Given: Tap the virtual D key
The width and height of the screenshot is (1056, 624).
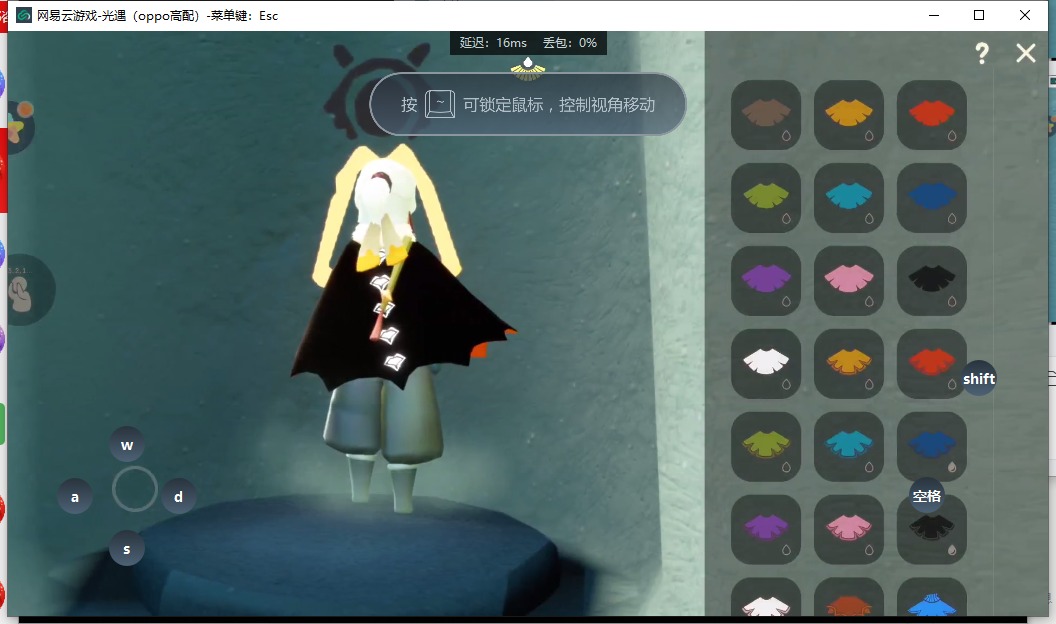Looking at the screenshot, I should (178, 497).
